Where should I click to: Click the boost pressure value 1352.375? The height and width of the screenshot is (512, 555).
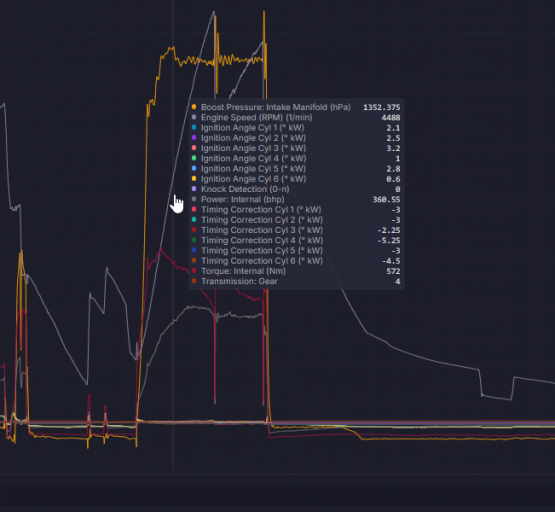[382, 107]
